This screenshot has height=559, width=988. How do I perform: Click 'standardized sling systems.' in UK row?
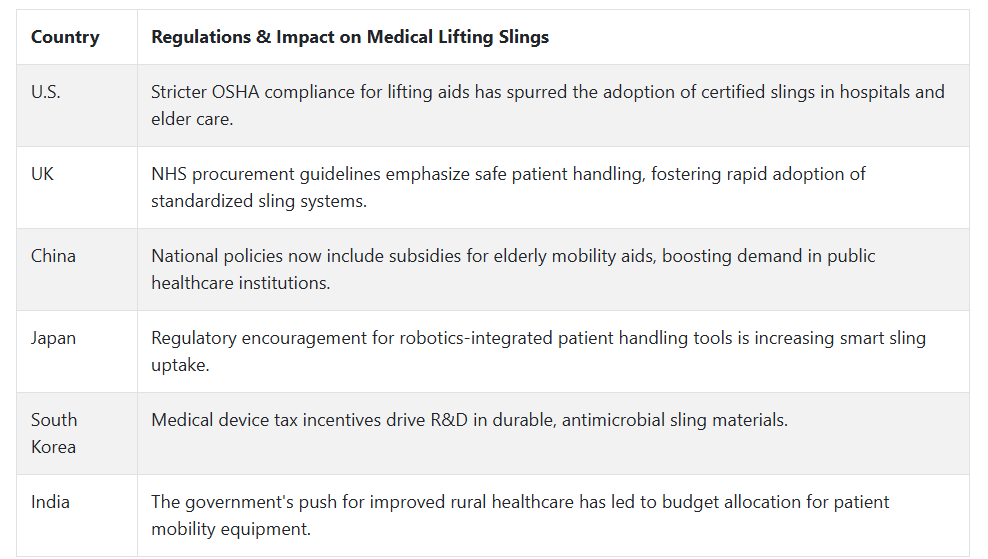[259, 201]
